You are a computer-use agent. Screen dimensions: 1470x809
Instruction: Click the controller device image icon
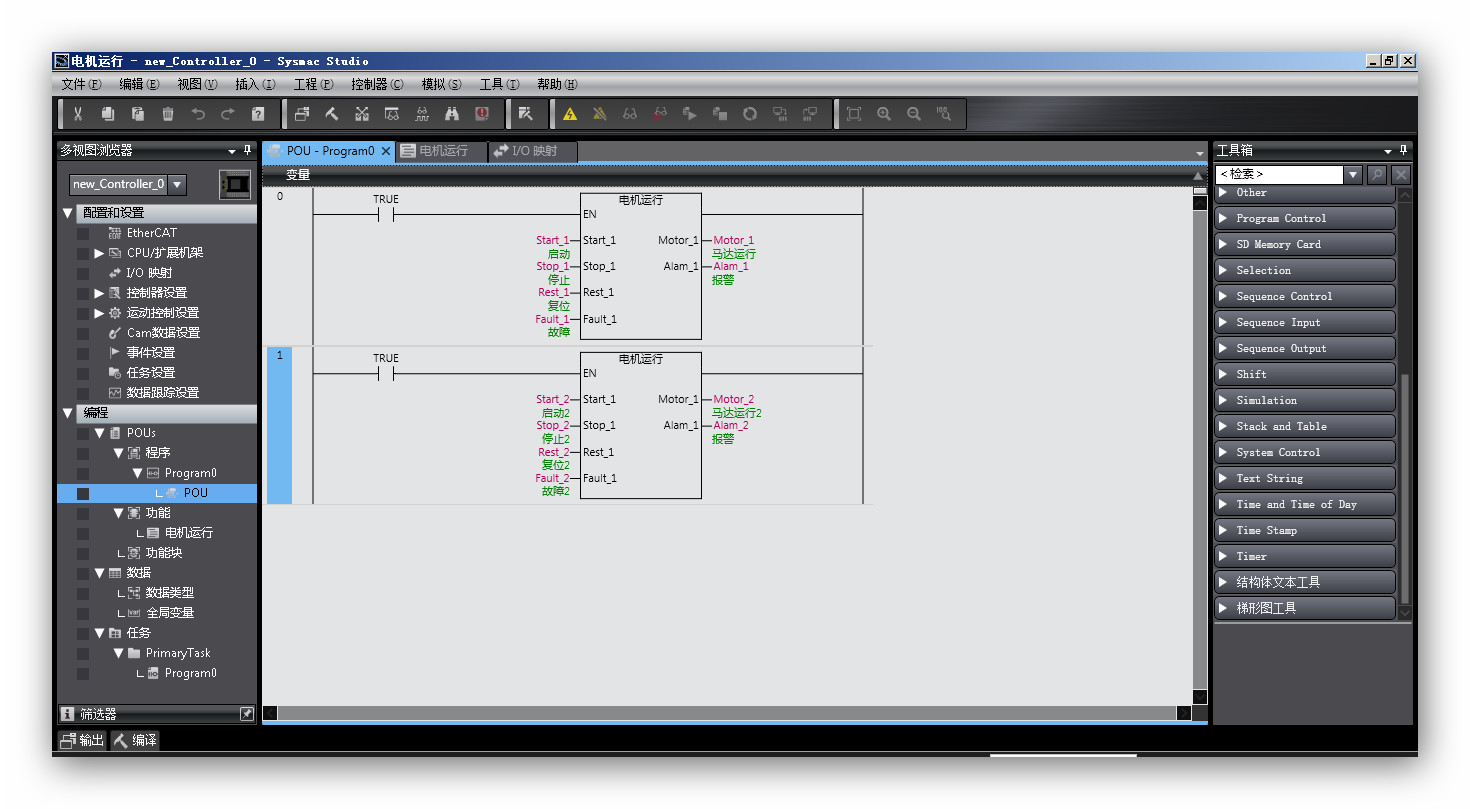tap(234, 185)
